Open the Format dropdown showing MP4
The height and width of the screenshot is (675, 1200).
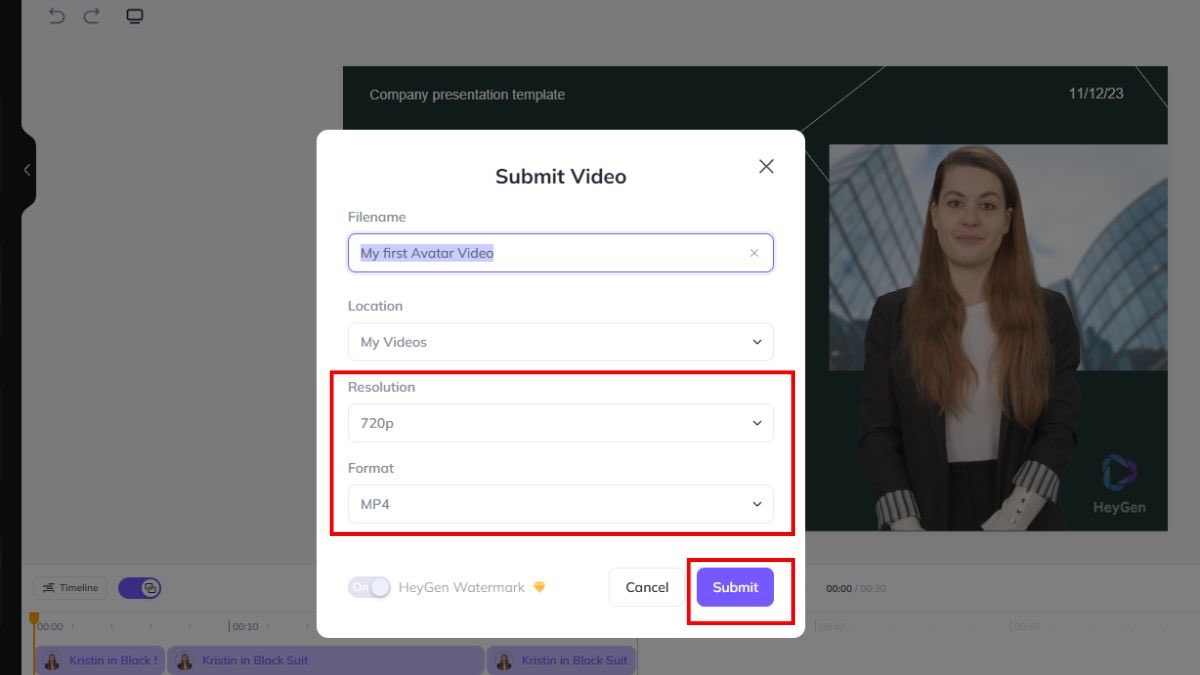coord(560,503)
